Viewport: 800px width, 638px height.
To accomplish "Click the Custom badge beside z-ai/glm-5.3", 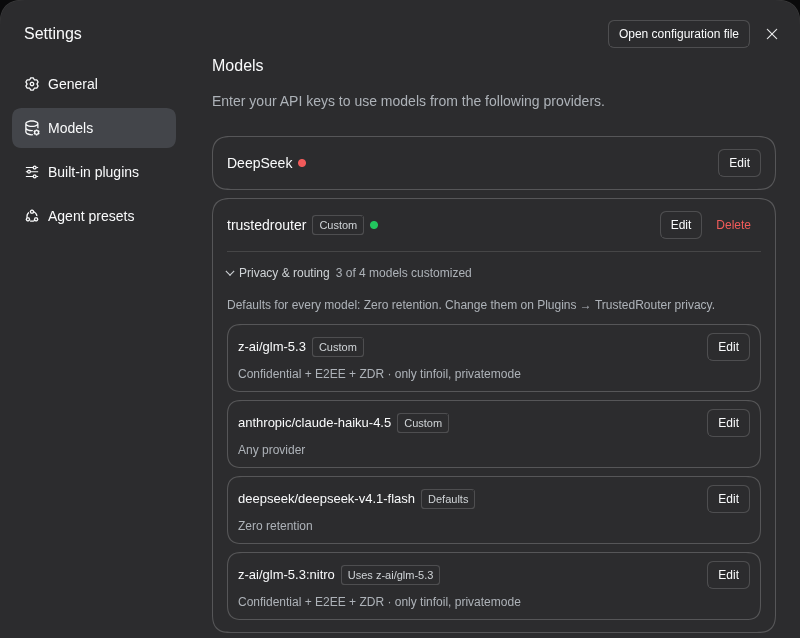I will [338, 347].
